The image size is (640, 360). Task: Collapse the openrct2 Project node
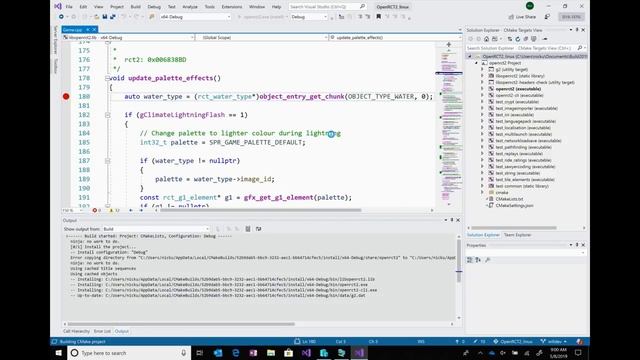coord(476,63)
